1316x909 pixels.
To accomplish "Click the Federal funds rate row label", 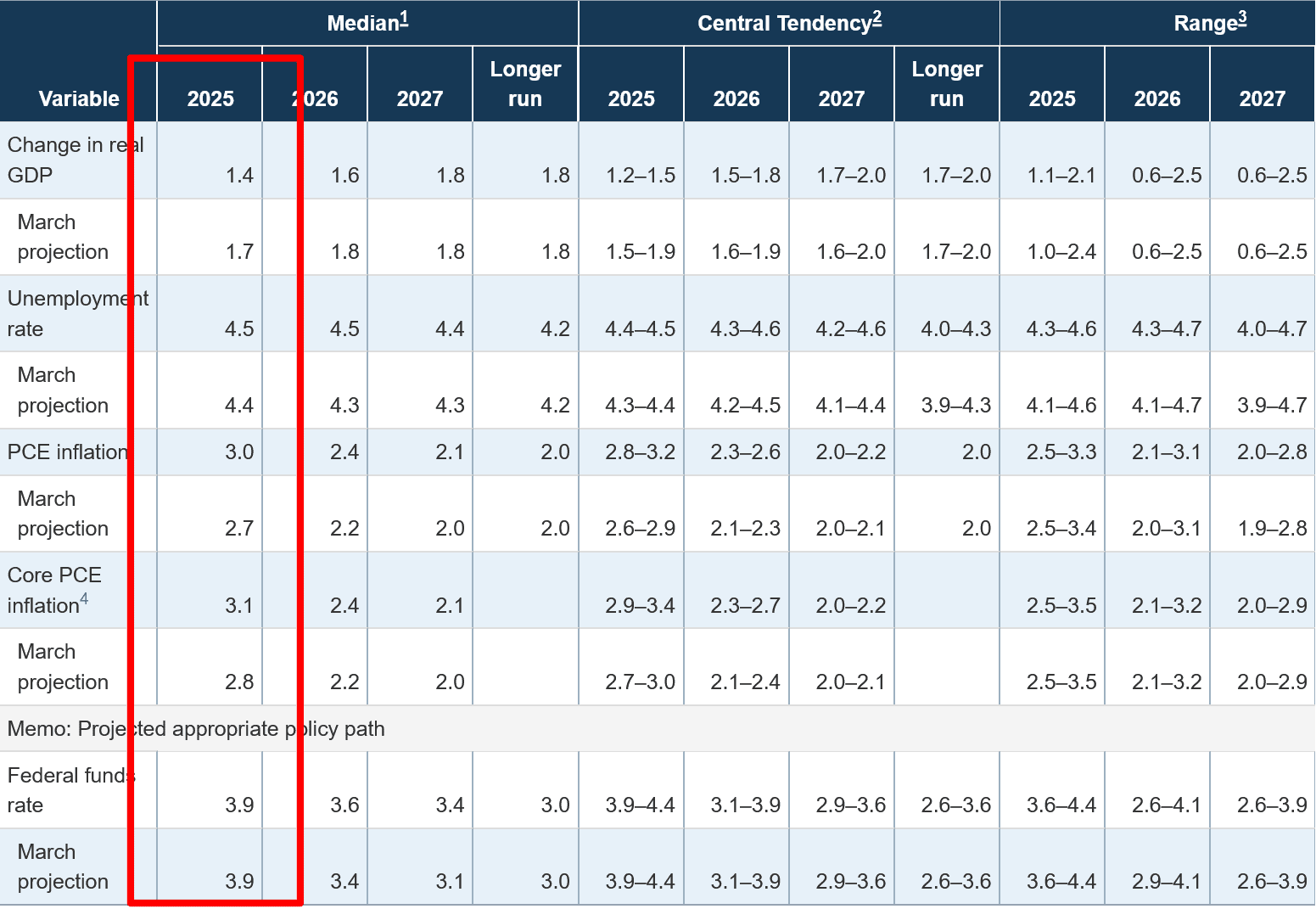I will tap(68, 789).
